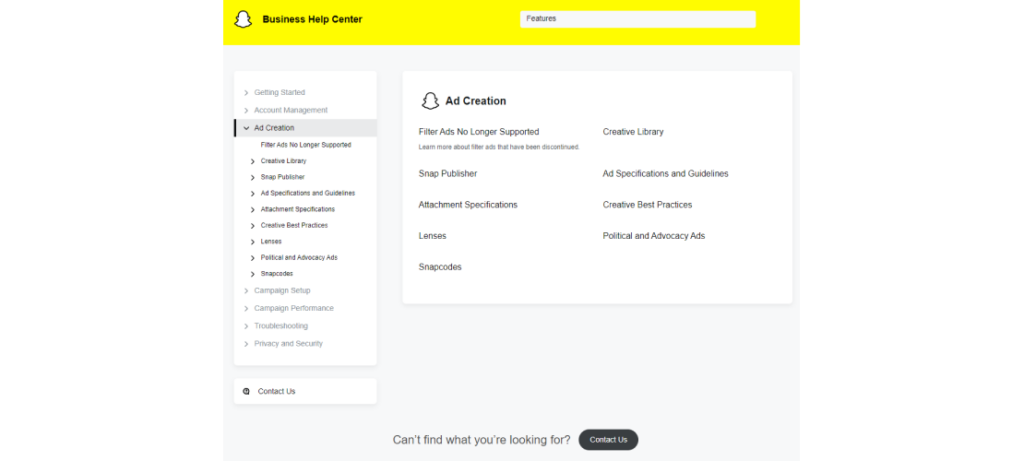Viewport: 1024px width, 461px height.
Task: Select Creative Best Practices in sidebar
Action: coord(294,225)
